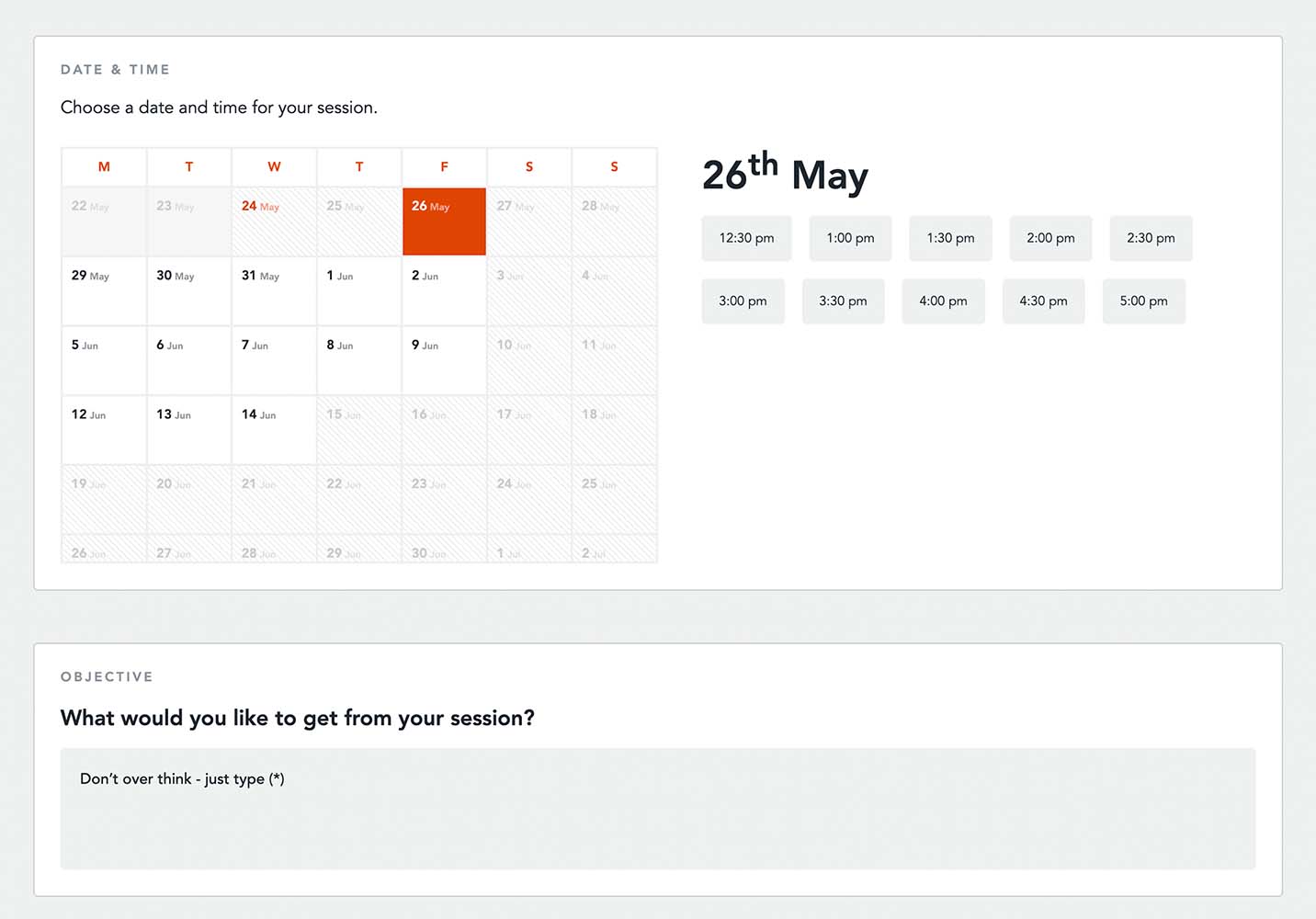Select the 12:30 pm time slot

point(746,238)
